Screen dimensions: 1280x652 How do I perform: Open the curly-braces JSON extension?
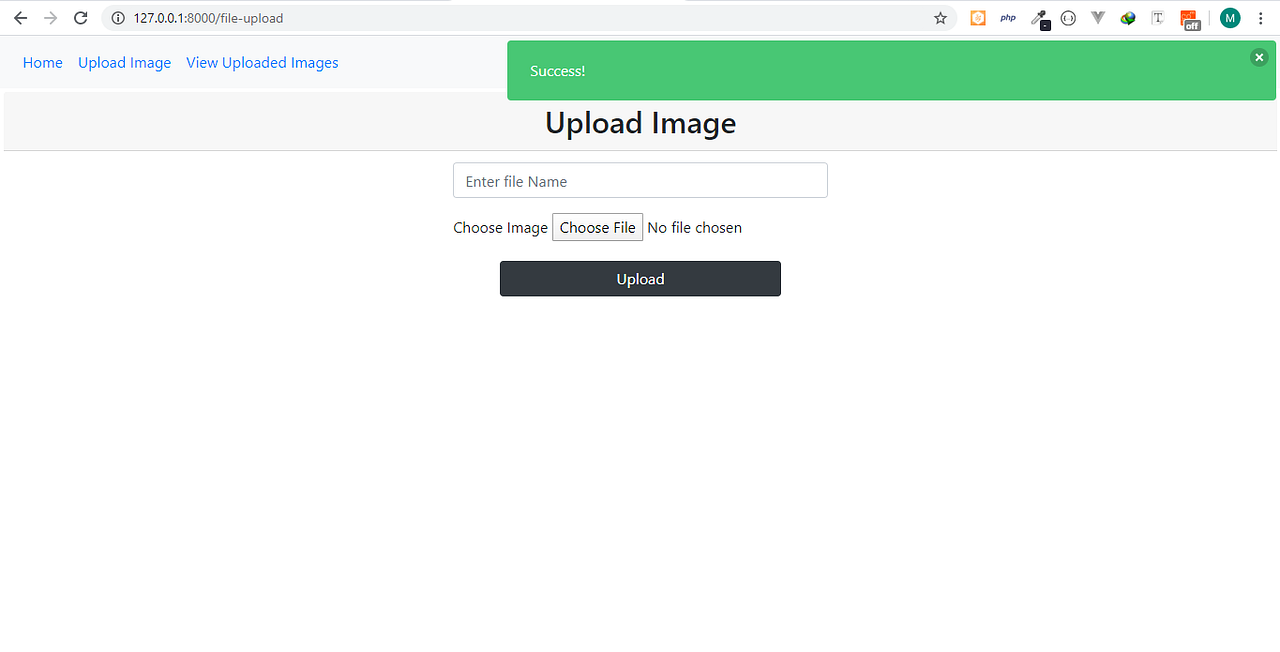coord(1068,18)
